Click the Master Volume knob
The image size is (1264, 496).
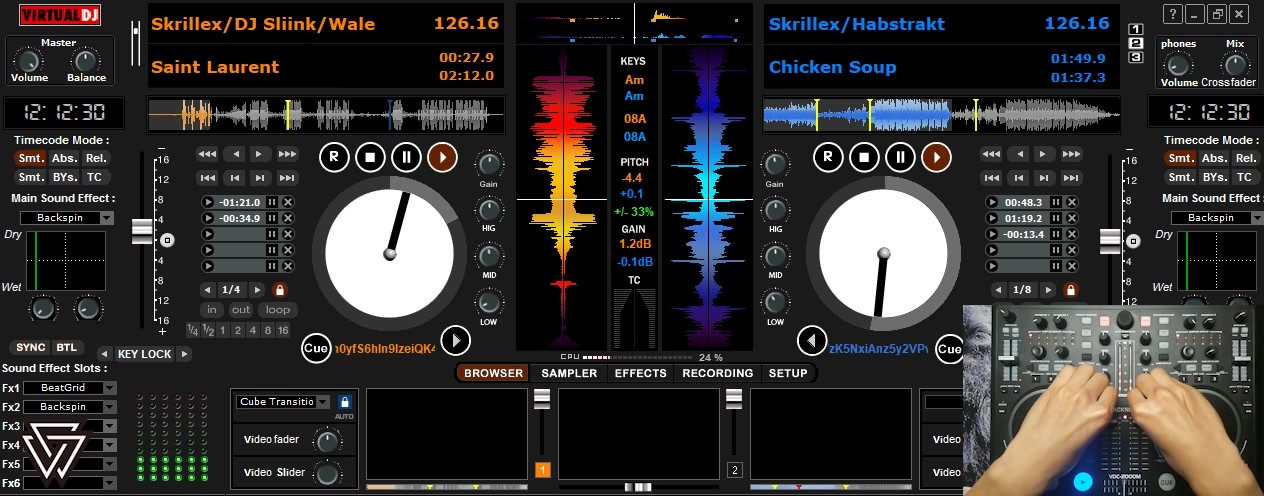point(29,60)
